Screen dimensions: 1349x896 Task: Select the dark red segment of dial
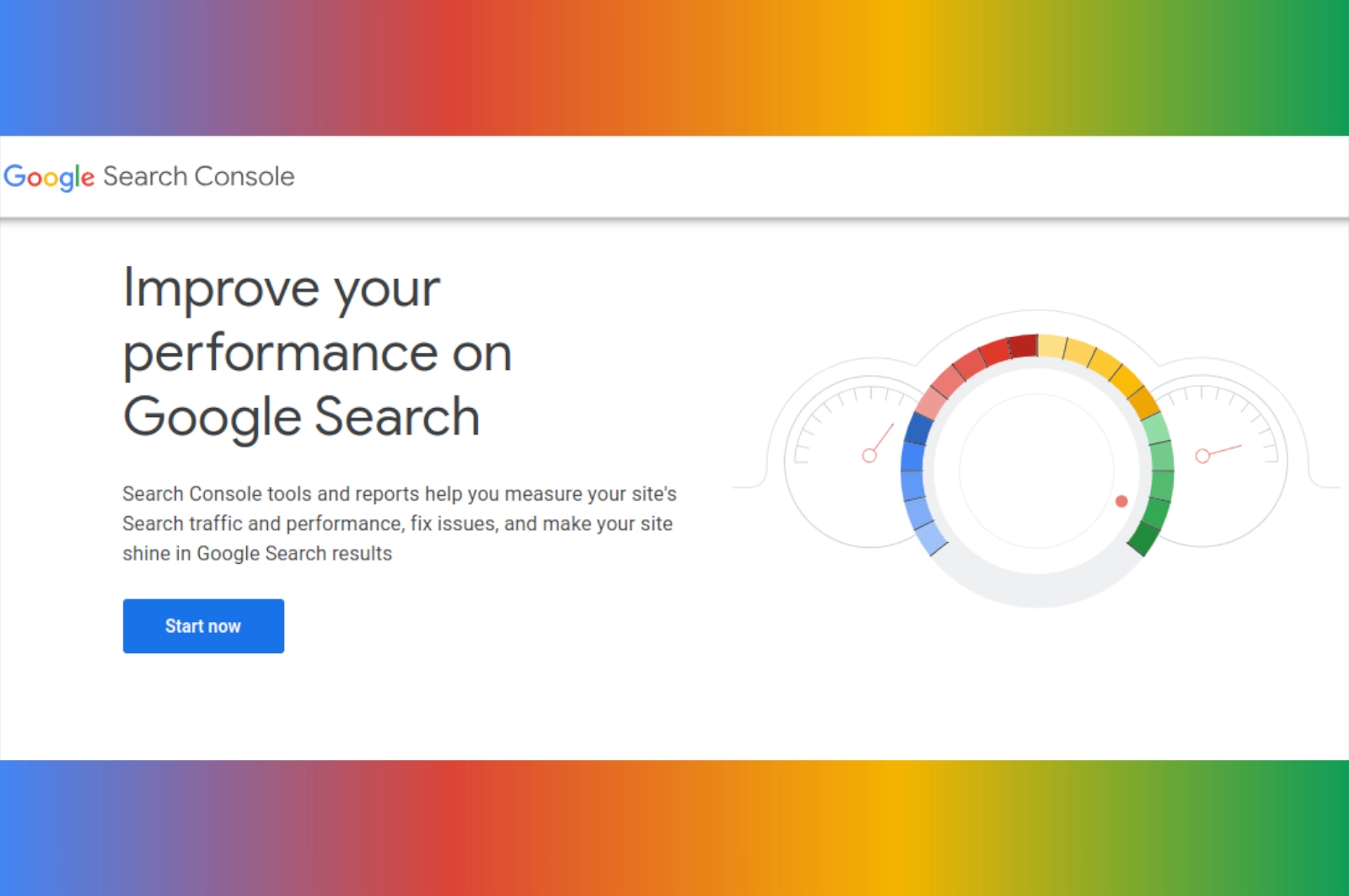pos(1023,346)
